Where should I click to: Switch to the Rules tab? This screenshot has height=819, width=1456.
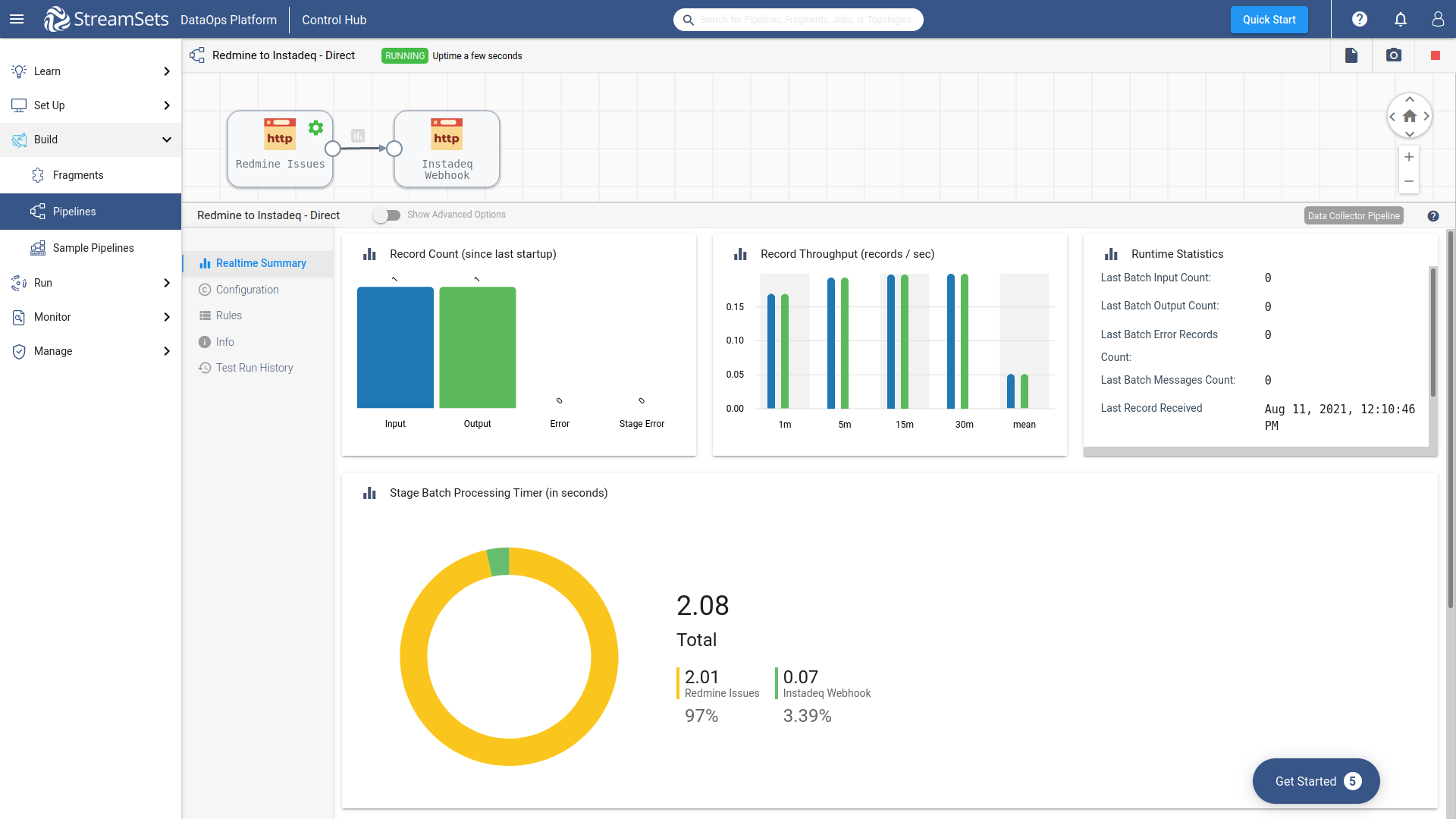(x=258, y=315)
